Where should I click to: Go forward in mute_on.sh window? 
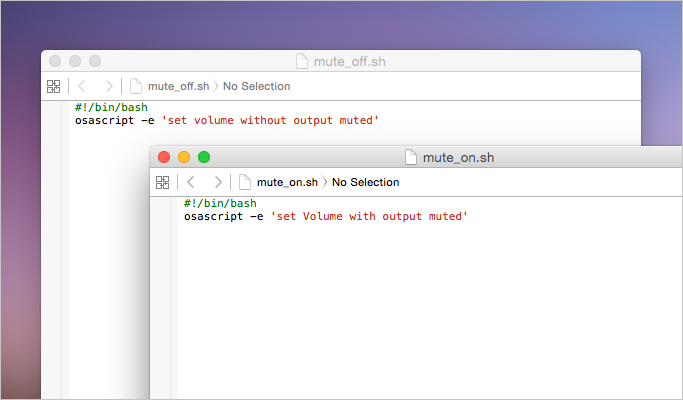tap(218, 182)
